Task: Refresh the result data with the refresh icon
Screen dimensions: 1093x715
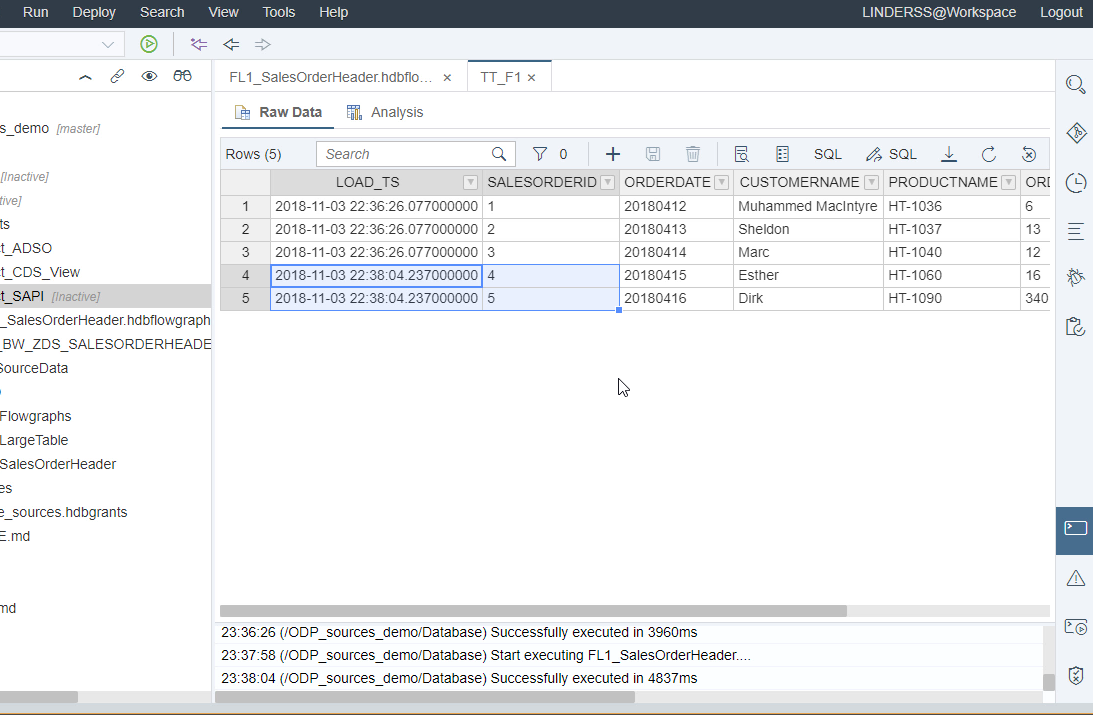Action: click(x=989, y=153)
